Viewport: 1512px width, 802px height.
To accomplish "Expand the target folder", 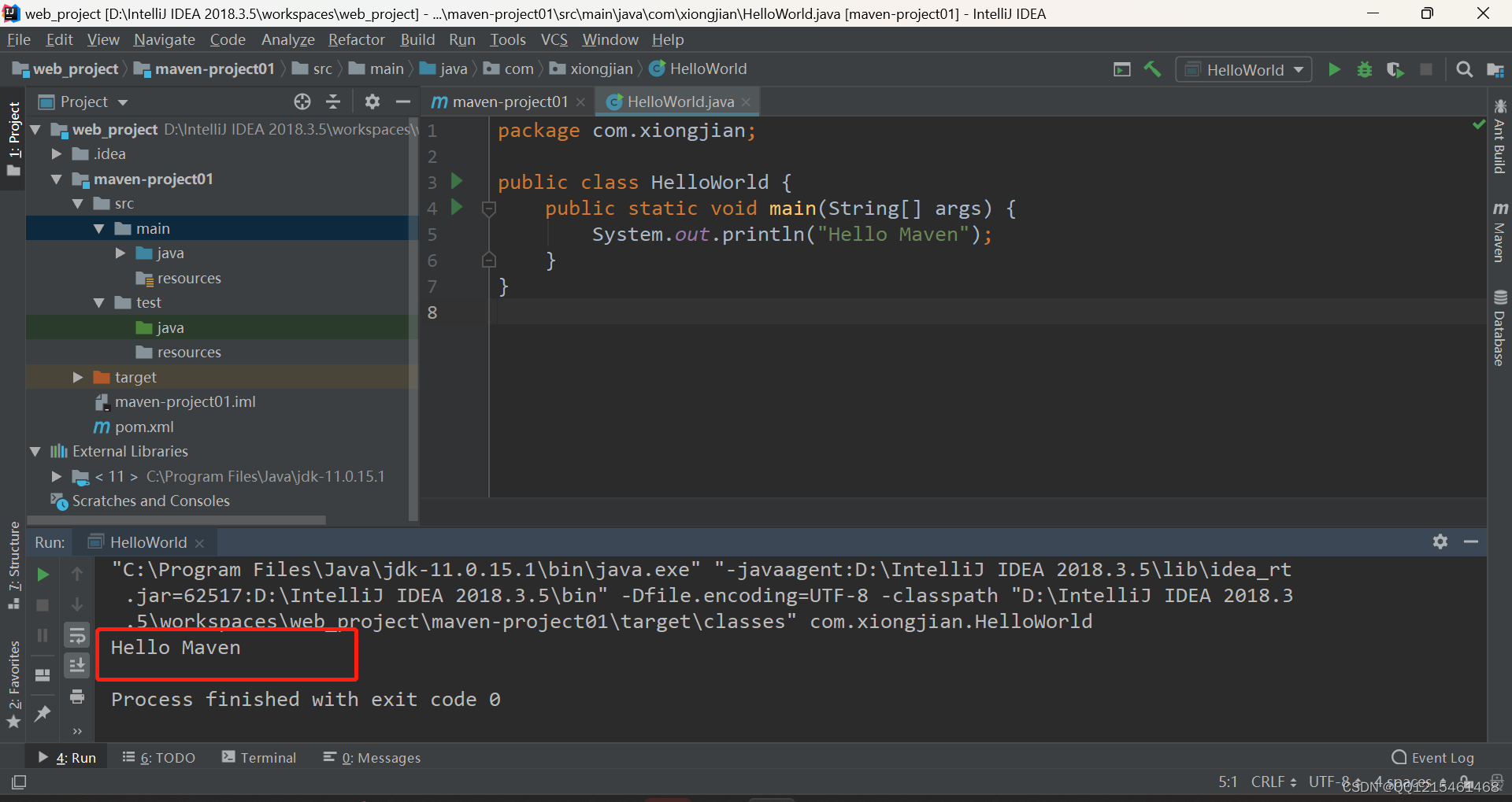I will [77, 378].
